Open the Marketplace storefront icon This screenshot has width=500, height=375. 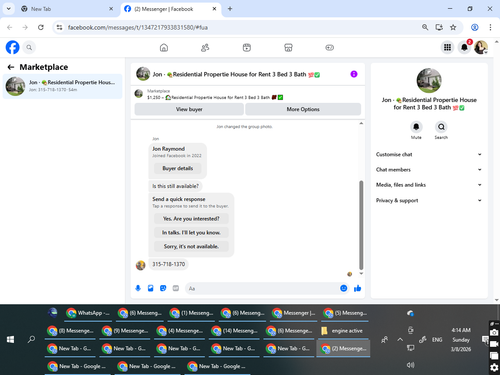288,48
